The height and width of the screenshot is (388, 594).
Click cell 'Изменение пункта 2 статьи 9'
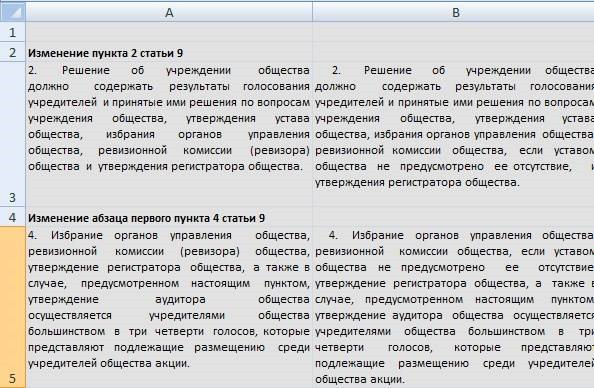click(x=169, y=52)
